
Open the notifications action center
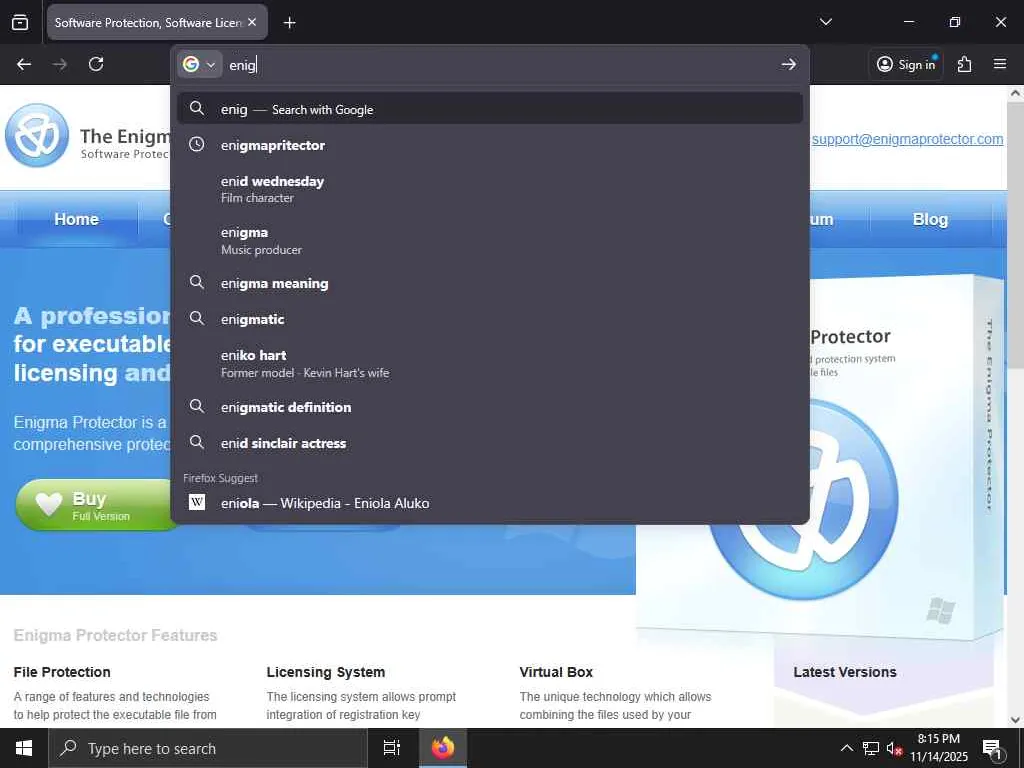click(x=992, y=748)
